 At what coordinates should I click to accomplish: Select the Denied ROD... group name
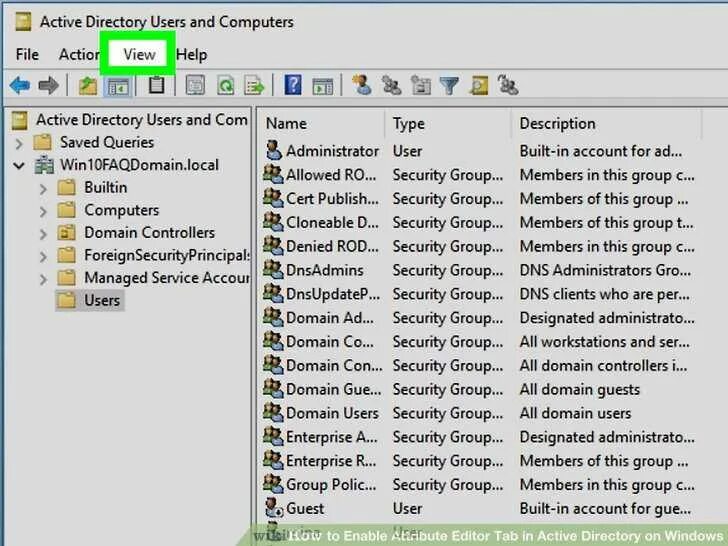coord(332,246)
